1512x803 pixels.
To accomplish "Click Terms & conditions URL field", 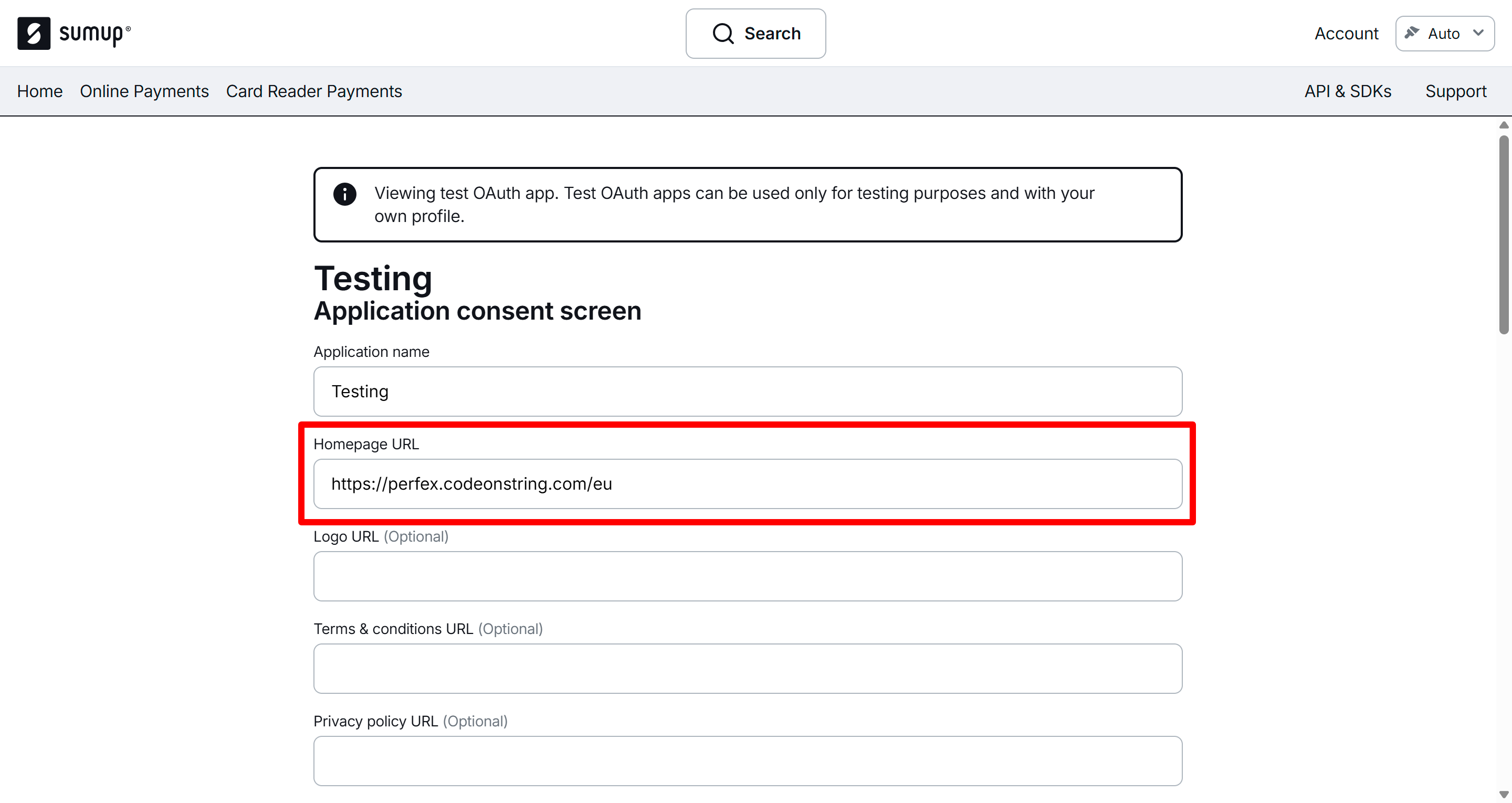I will pyautogui.click(x=747, y=668).
